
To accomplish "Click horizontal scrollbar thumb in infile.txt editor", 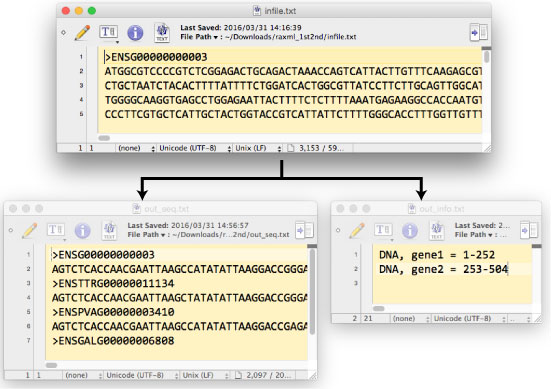I will (x=104, y=138).
